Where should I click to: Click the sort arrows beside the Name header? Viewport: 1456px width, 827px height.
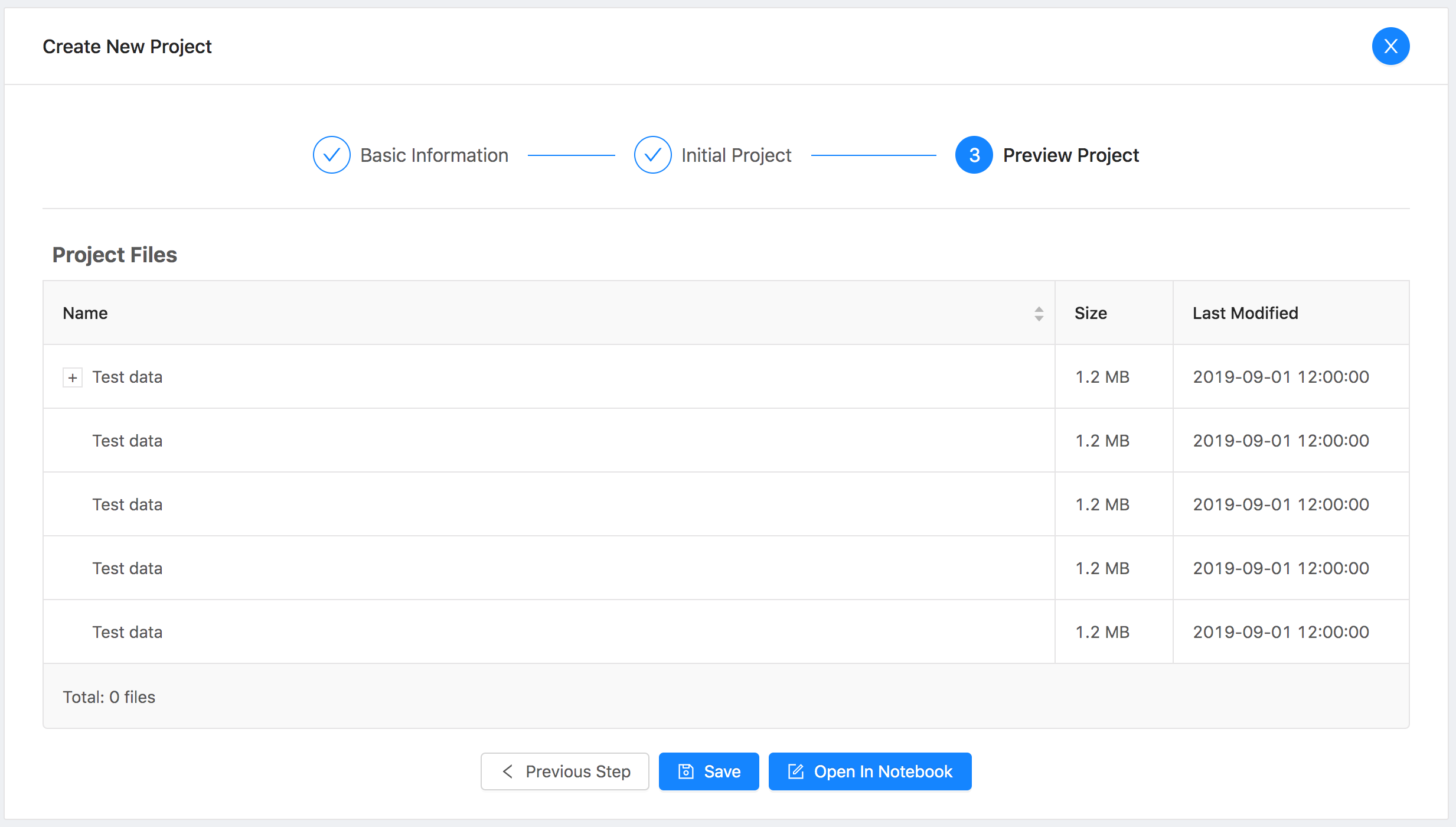tap(1038, 313)
